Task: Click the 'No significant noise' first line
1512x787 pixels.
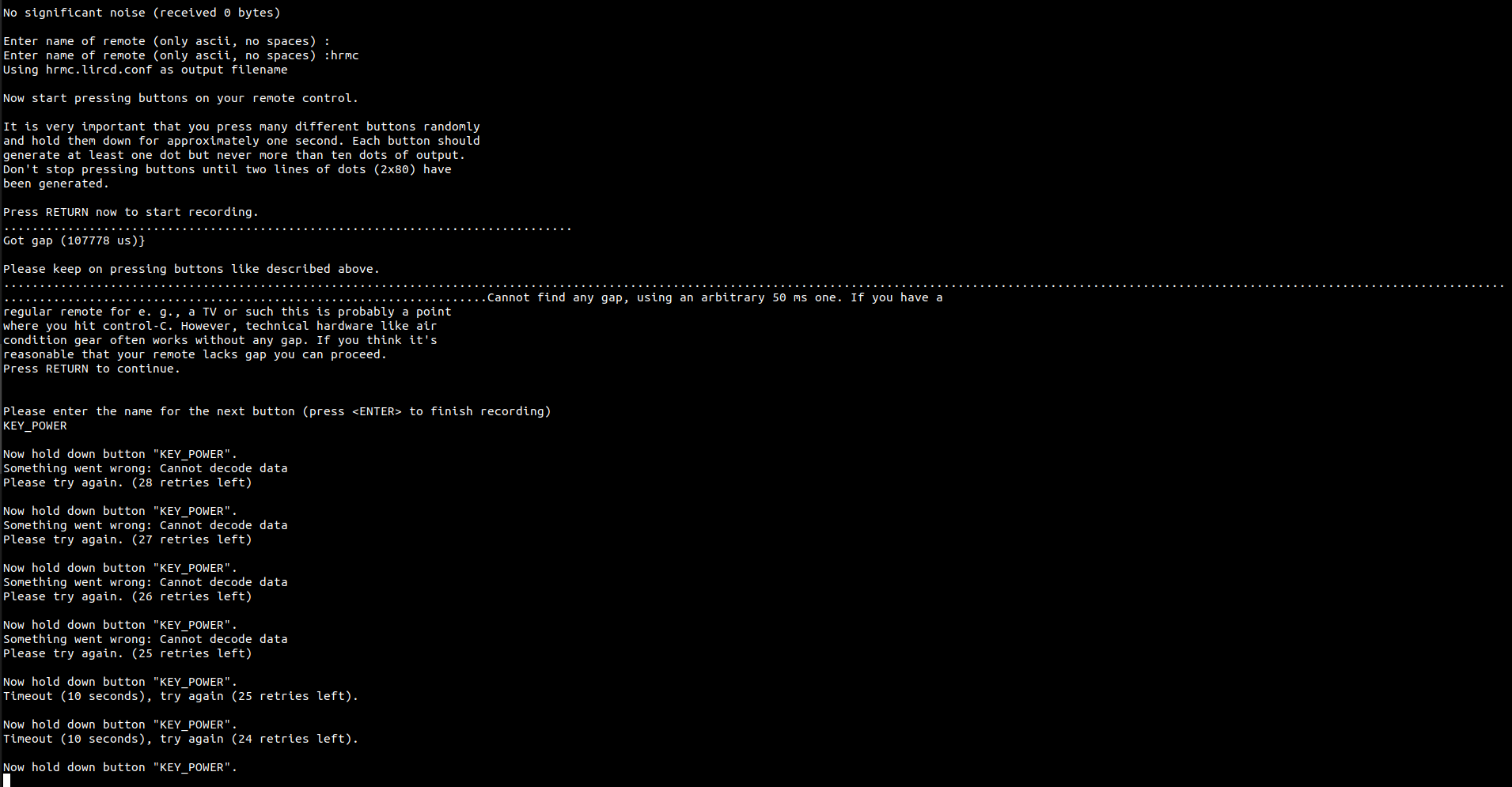Action: click(142, 13)
